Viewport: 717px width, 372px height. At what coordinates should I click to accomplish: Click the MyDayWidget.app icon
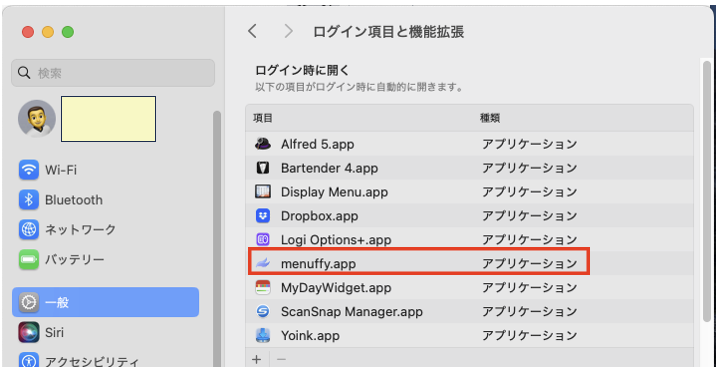coord(263,287)
